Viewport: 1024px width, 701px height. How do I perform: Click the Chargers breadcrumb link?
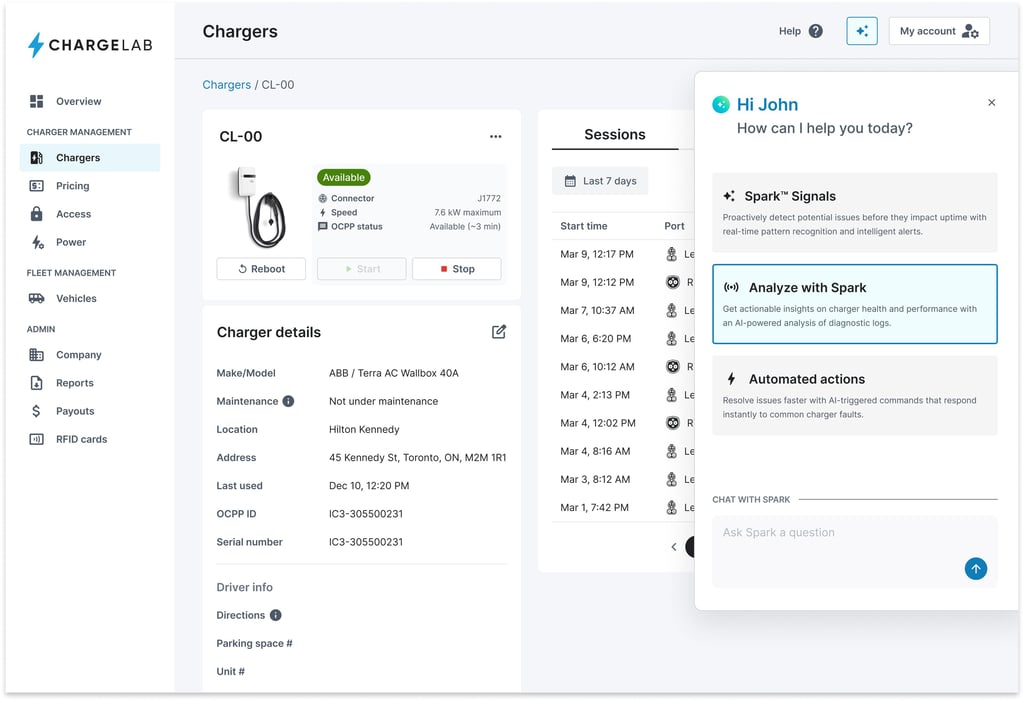coord(227,85)
